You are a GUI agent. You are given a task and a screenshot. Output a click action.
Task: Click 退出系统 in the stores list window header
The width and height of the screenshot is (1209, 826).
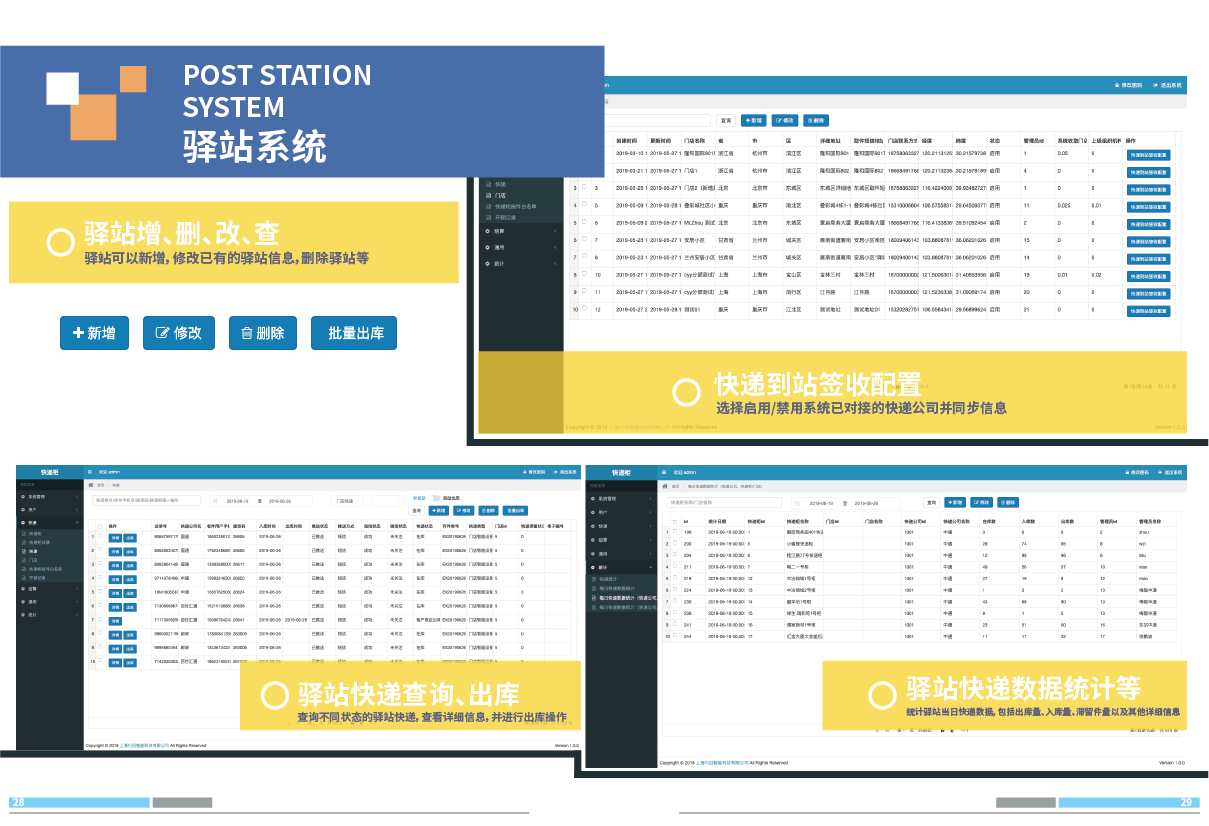[1167, 86]
